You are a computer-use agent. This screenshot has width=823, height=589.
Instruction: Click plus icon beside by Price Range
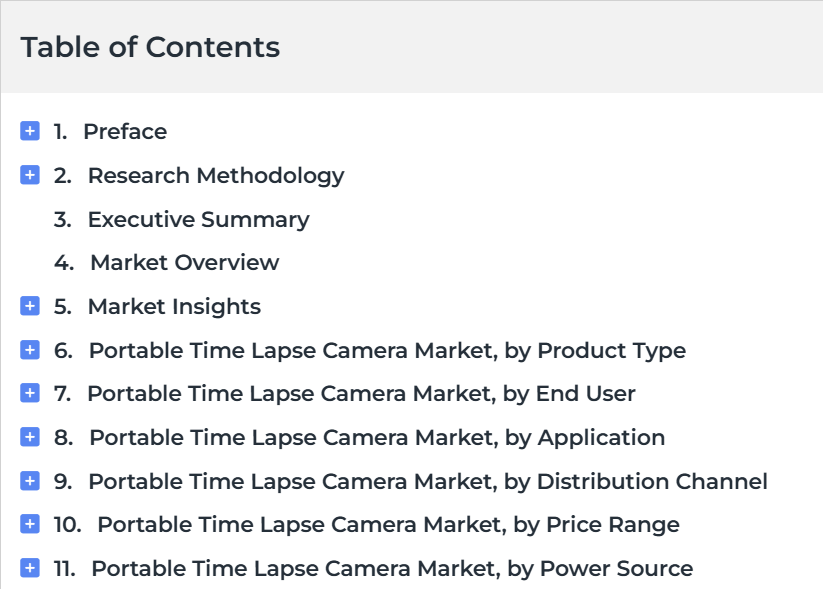coord(30,524)
